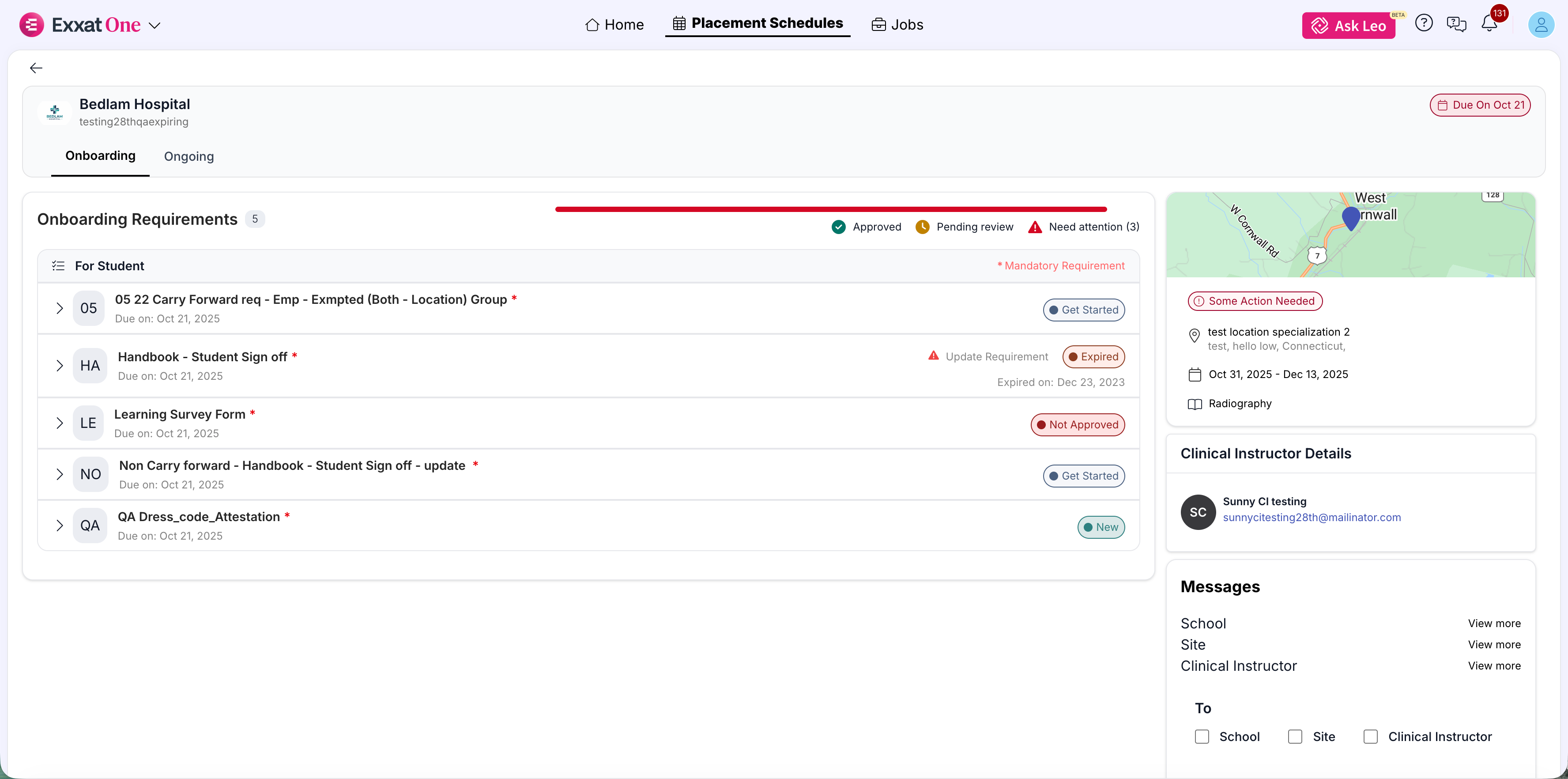Go to the Home tab

coord(614,25)
